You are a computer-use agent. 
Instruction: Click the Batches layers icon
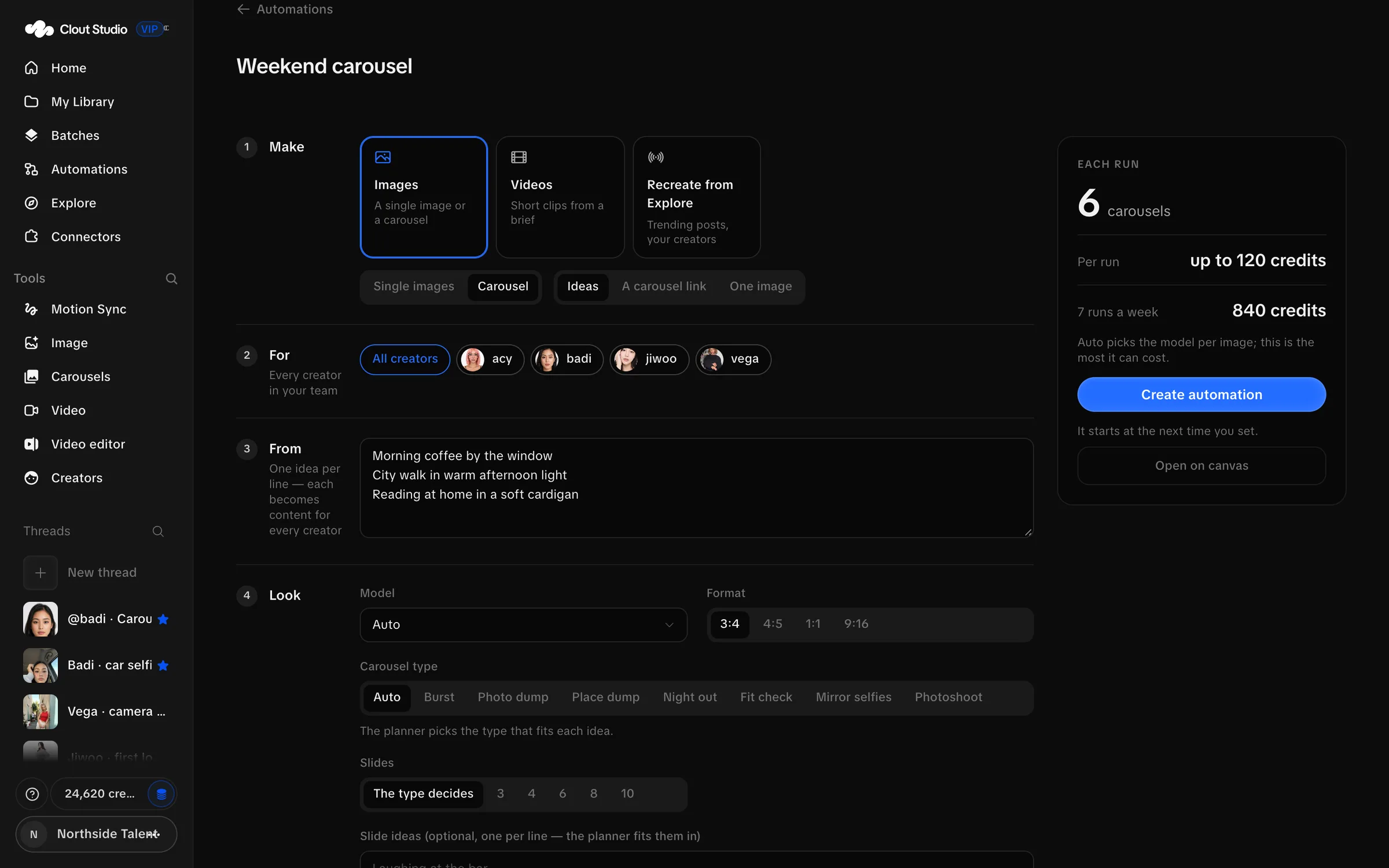coord(31,135)
